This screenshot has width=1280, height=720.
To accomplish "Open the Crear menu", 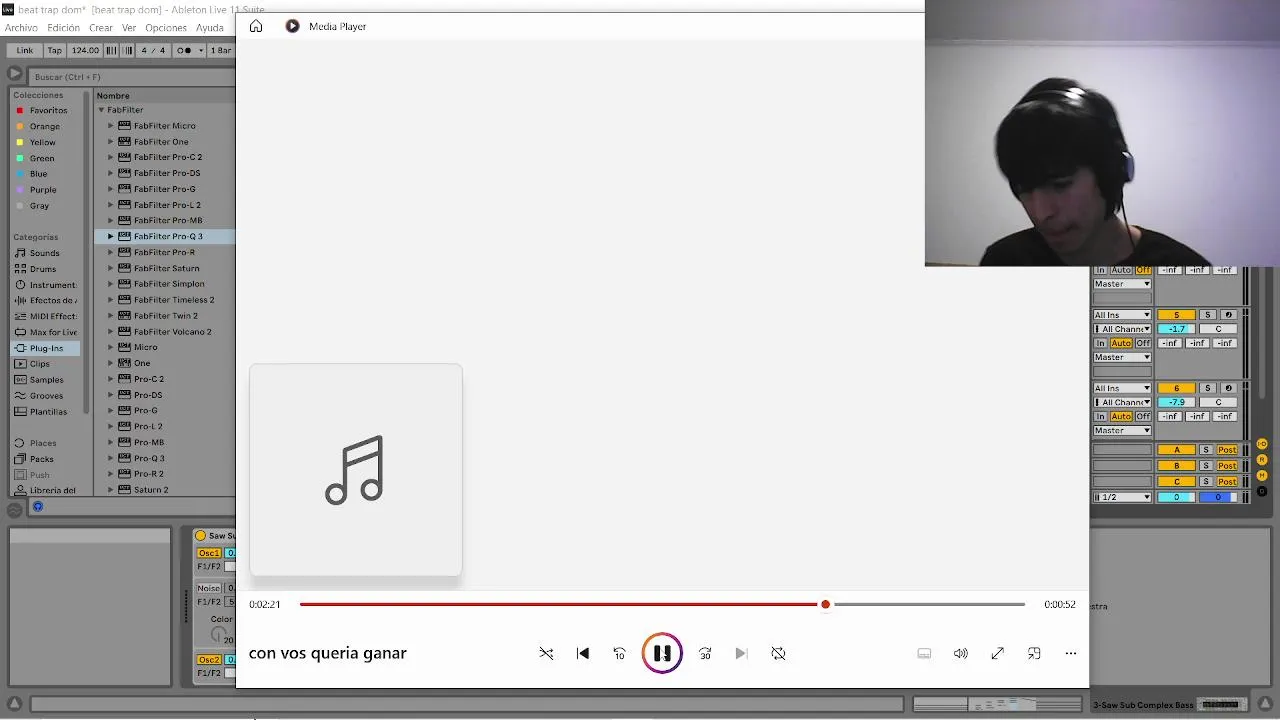I will click(x=101, y=28).
